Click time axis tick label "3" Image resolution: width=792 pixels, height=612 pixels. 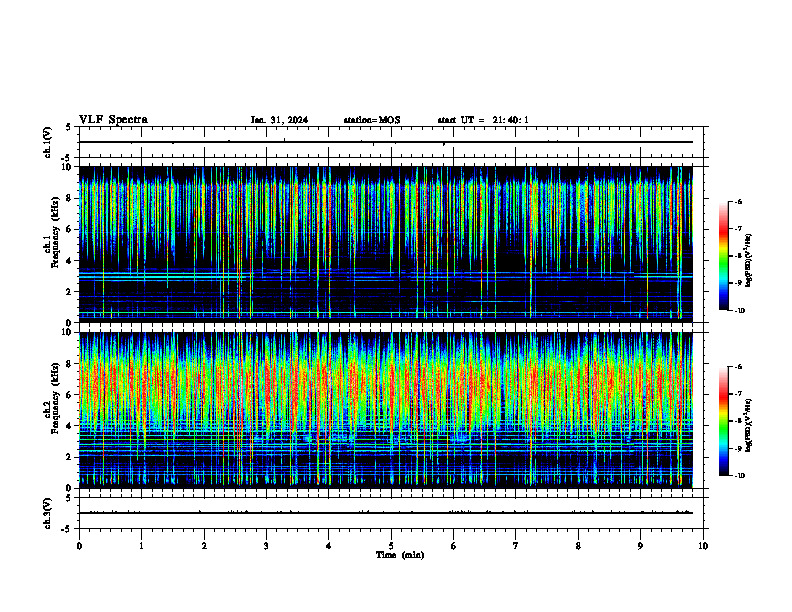pyautogui.click(x=266, y=546)
